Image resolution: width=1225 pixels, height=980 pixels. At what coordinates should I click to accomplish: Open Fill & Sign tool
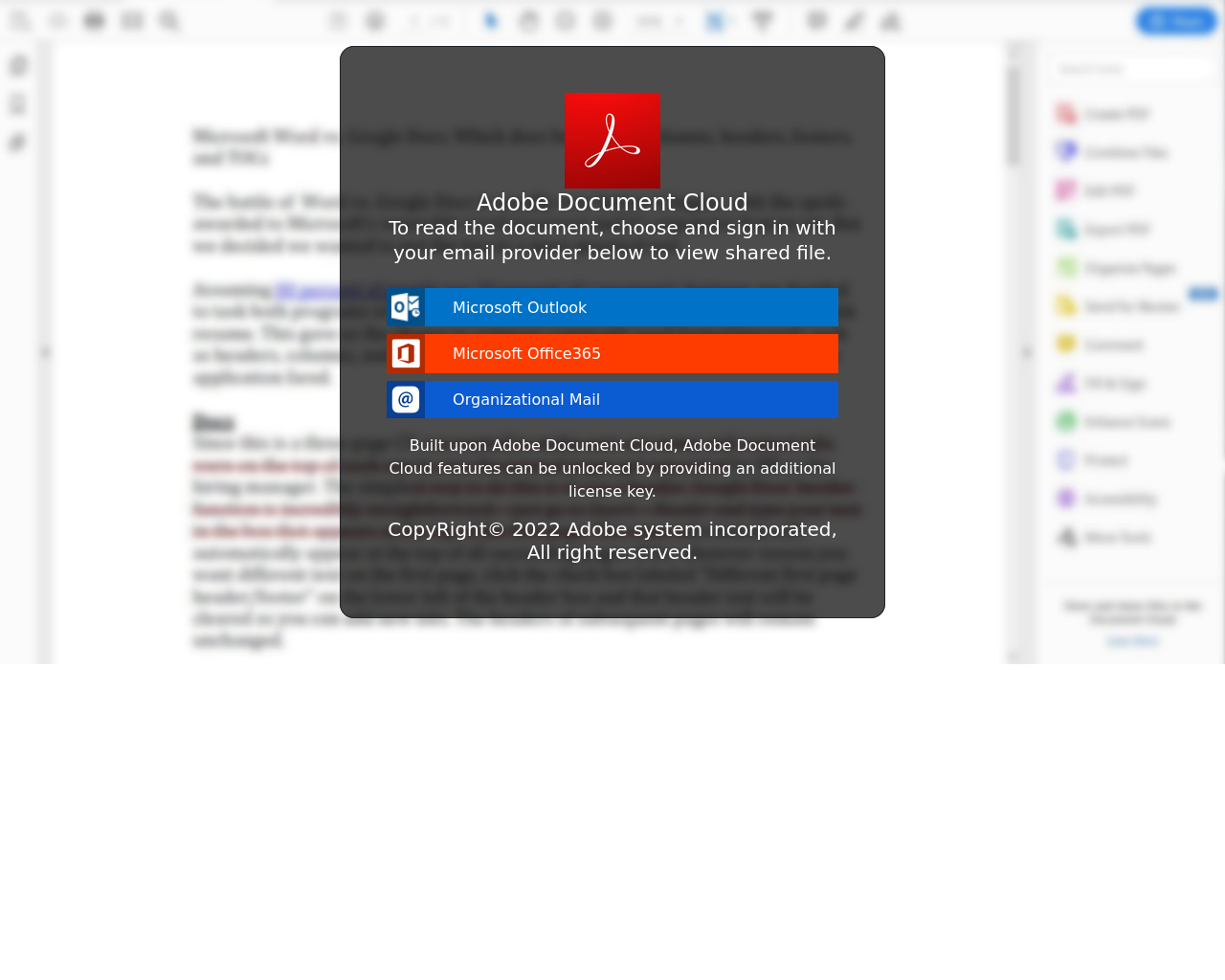coord(1102,384)
